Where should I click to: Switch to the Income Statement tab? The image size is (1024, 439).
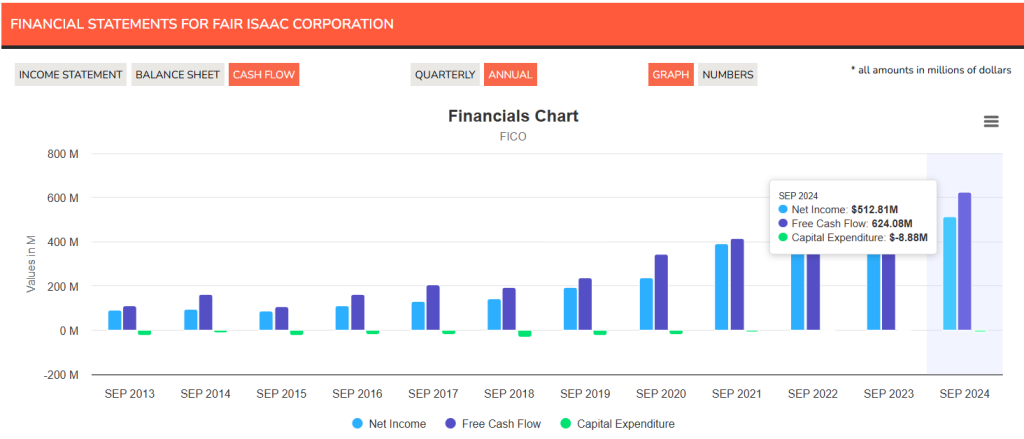click(70, 75)
